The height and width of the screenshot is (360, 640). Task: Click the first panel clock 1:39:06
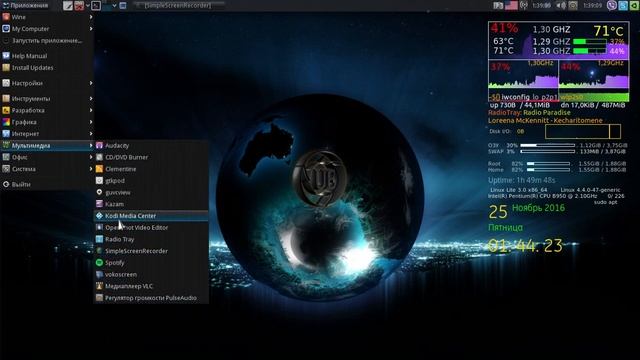tap(542, 6)
